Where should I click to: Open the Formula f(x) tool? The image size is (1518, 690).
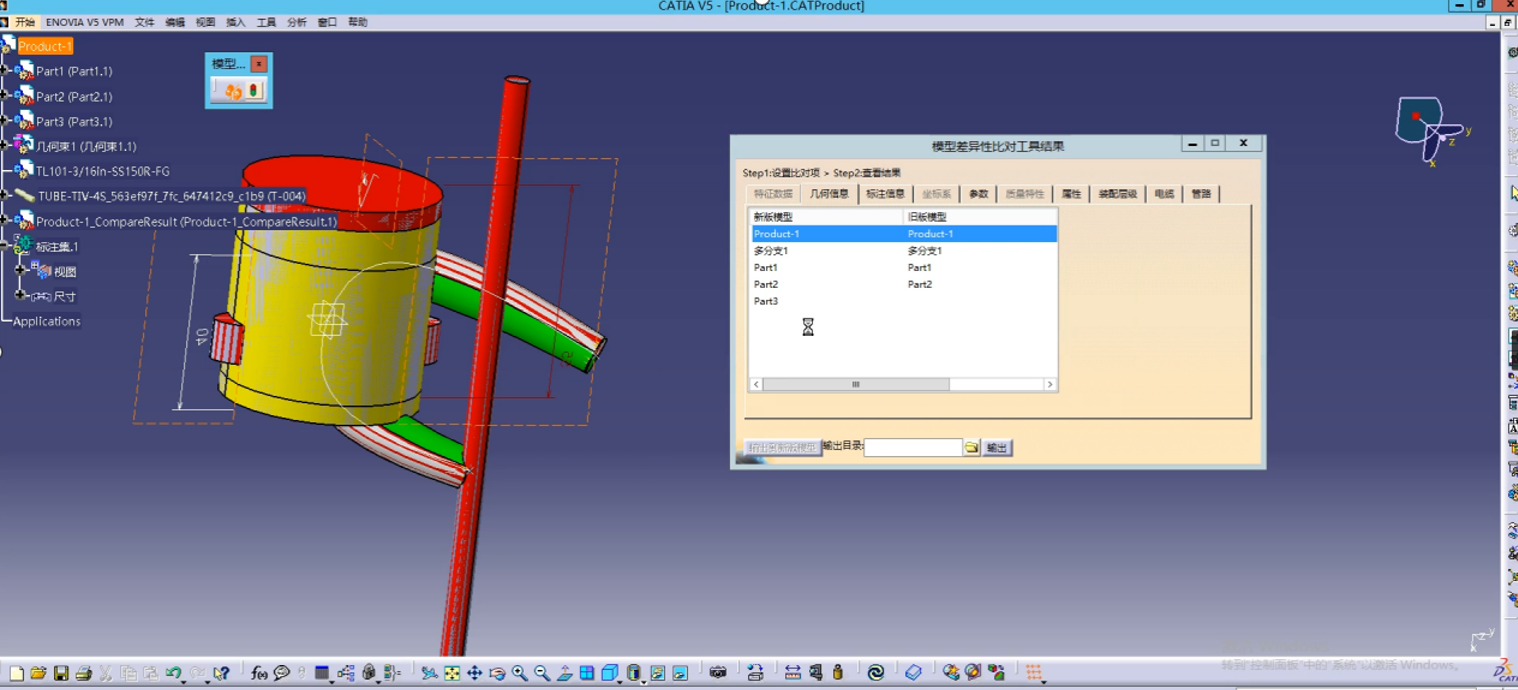click(x=259, y=673)
